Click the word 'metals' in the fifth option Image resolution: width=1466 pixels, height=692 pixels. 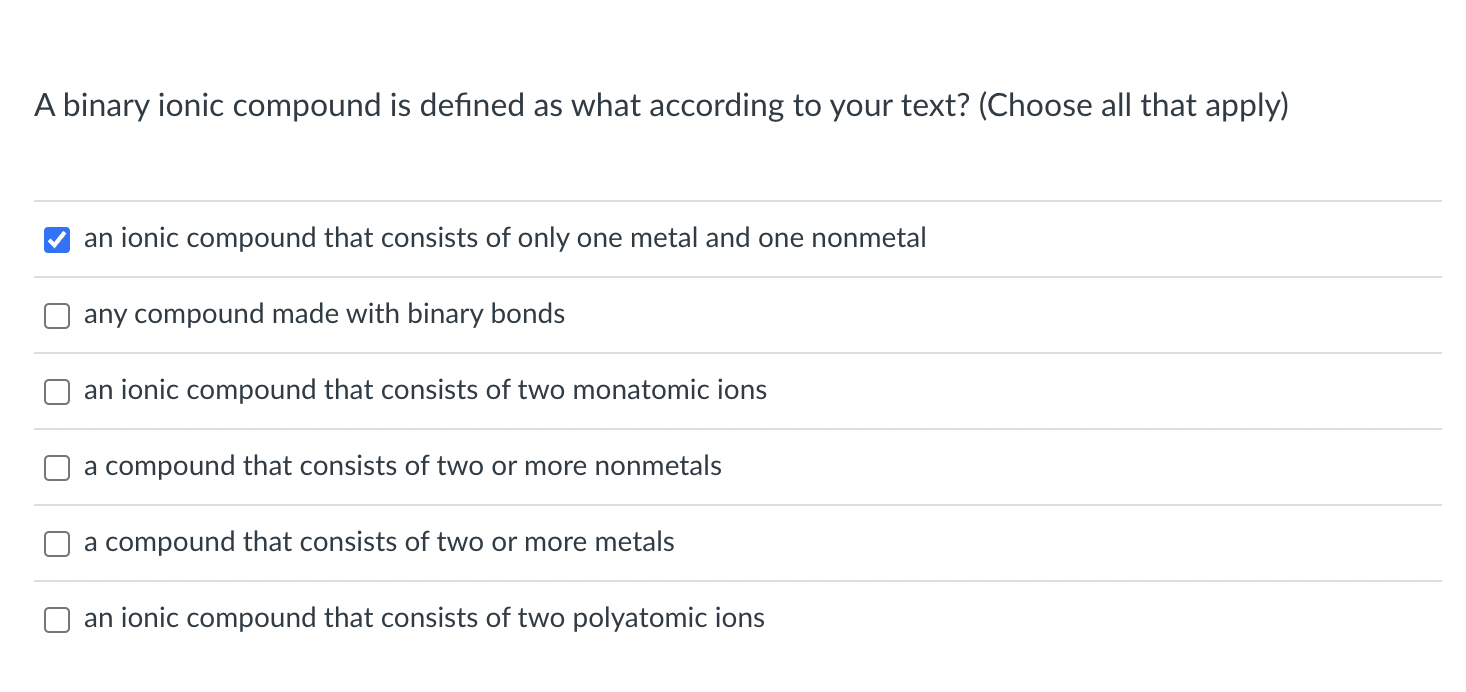[x=634, y=542]
